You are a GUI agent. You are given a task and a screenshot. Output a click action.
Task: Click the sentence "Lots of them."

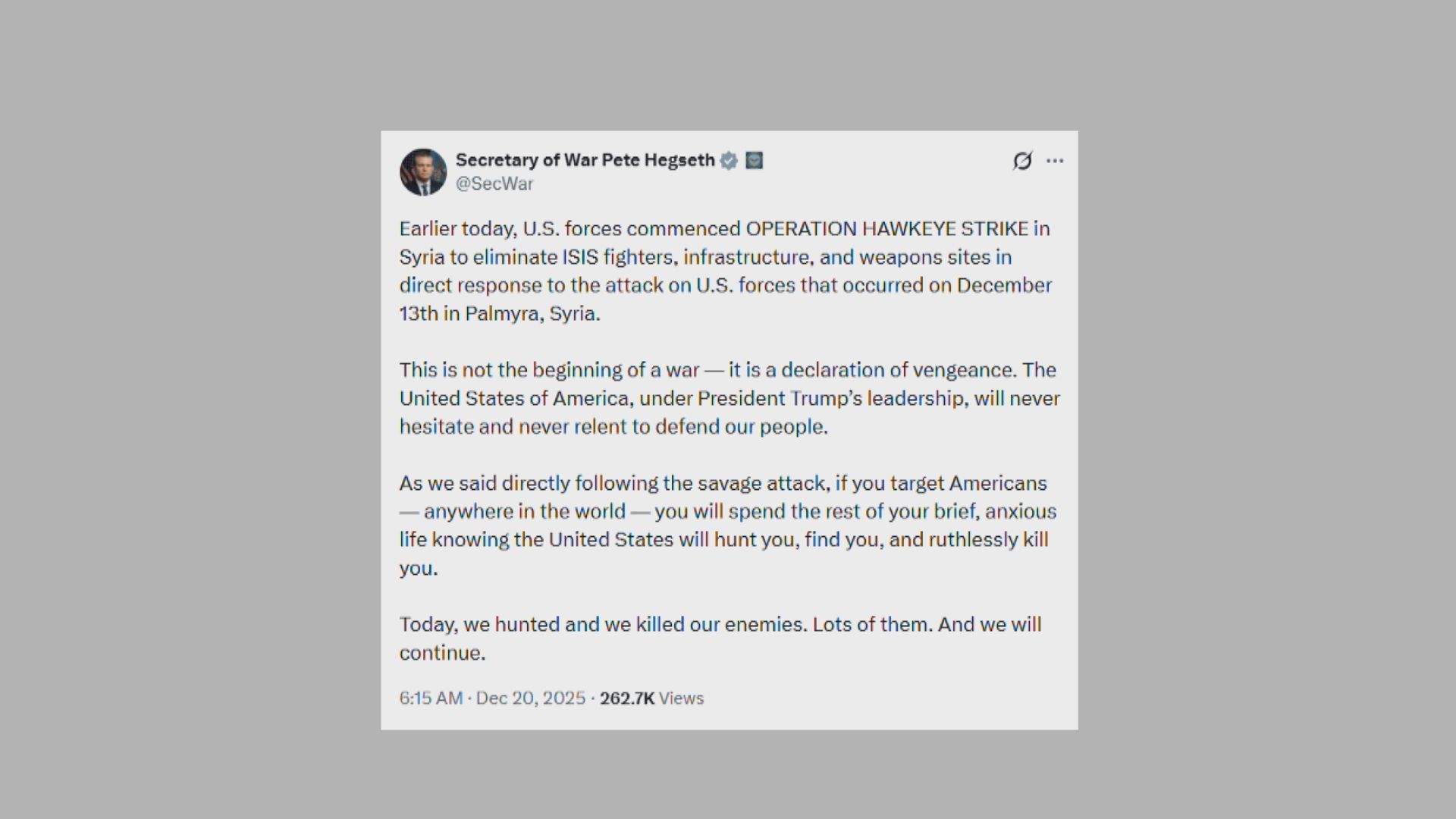[872, 625]
